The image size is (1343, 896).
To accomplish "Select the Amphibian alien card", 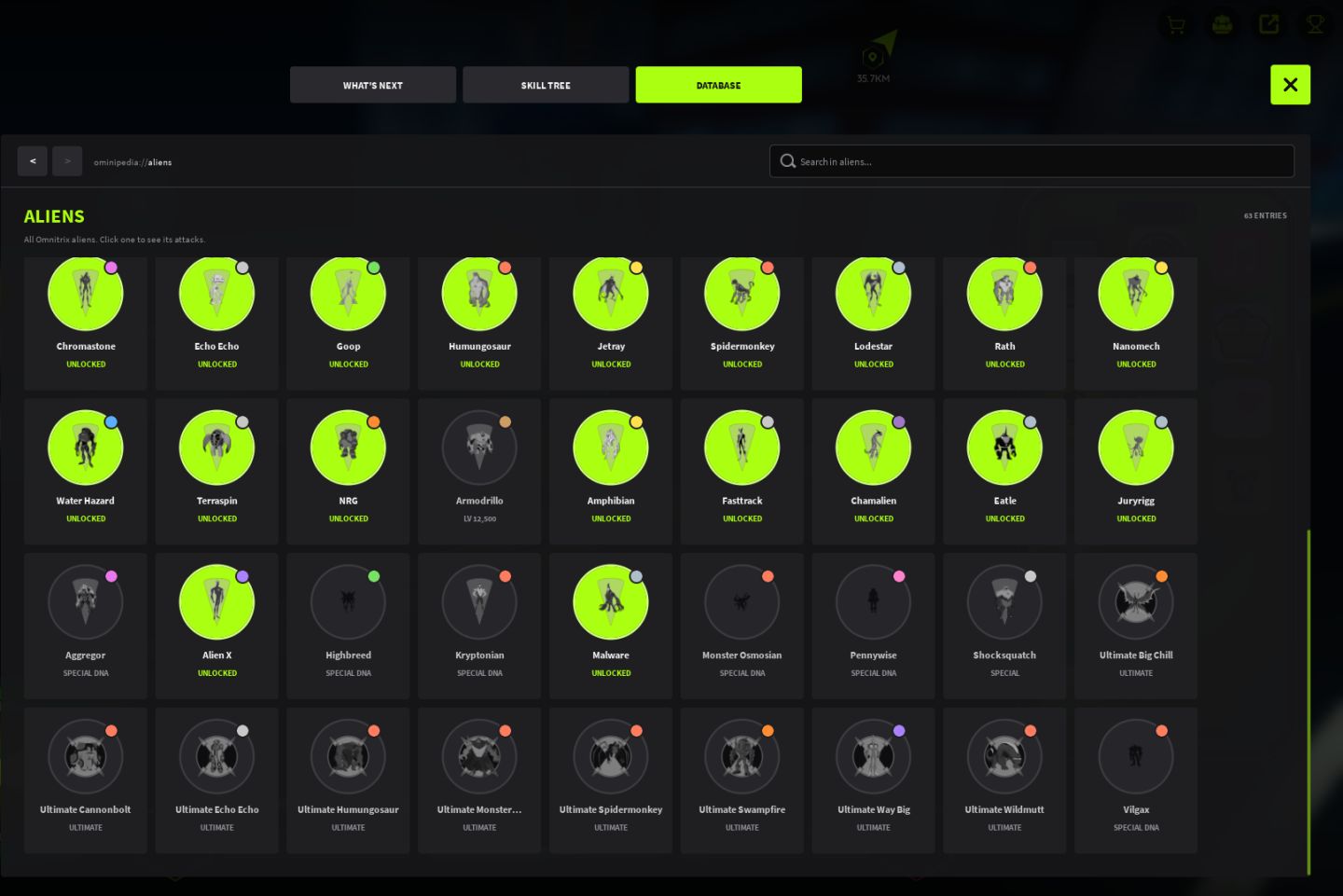I will (x=611, y=471).
